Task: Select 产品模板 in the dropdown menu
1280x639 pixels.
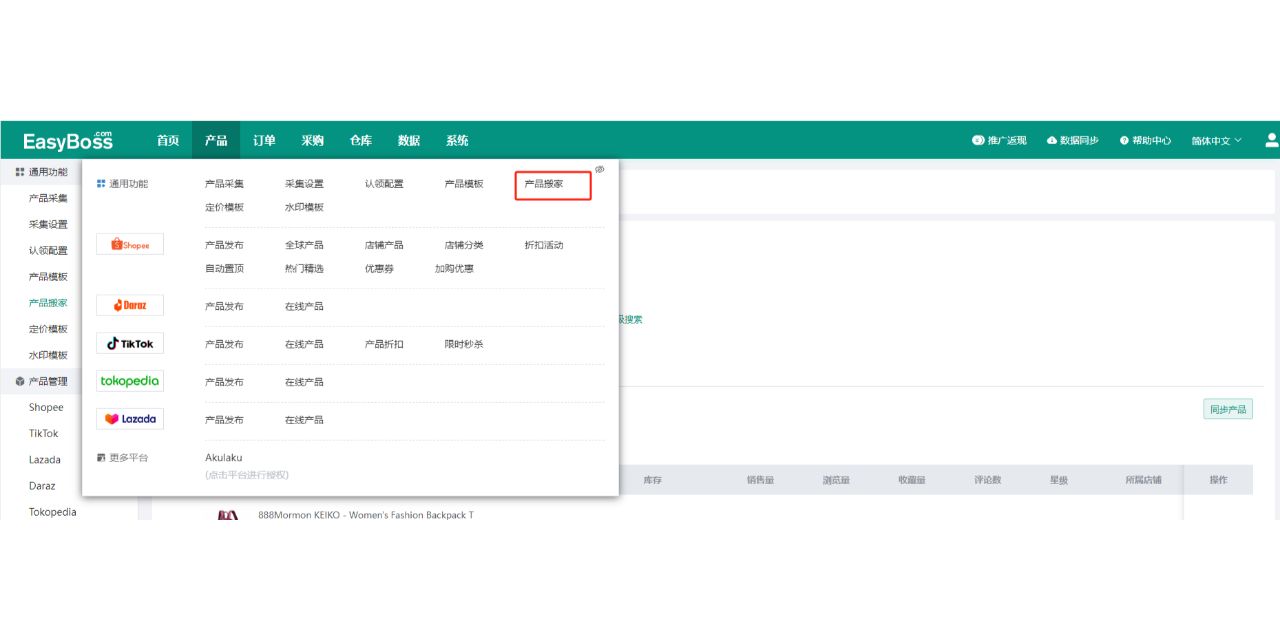Action: [x=464, y=184]
